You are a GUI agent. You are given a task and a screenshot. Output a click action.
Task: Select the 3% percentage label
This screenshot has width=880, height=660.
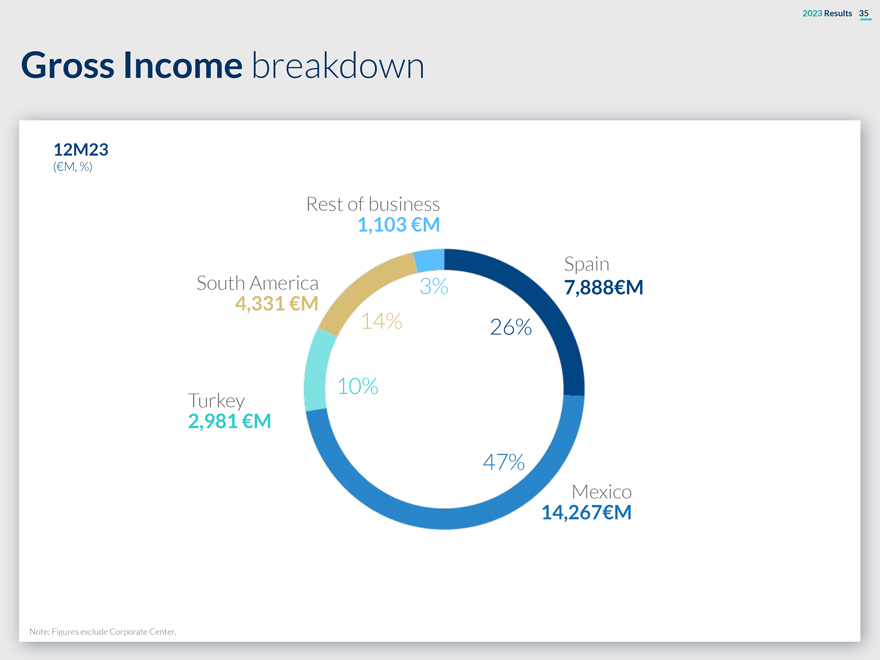point(433,287)
